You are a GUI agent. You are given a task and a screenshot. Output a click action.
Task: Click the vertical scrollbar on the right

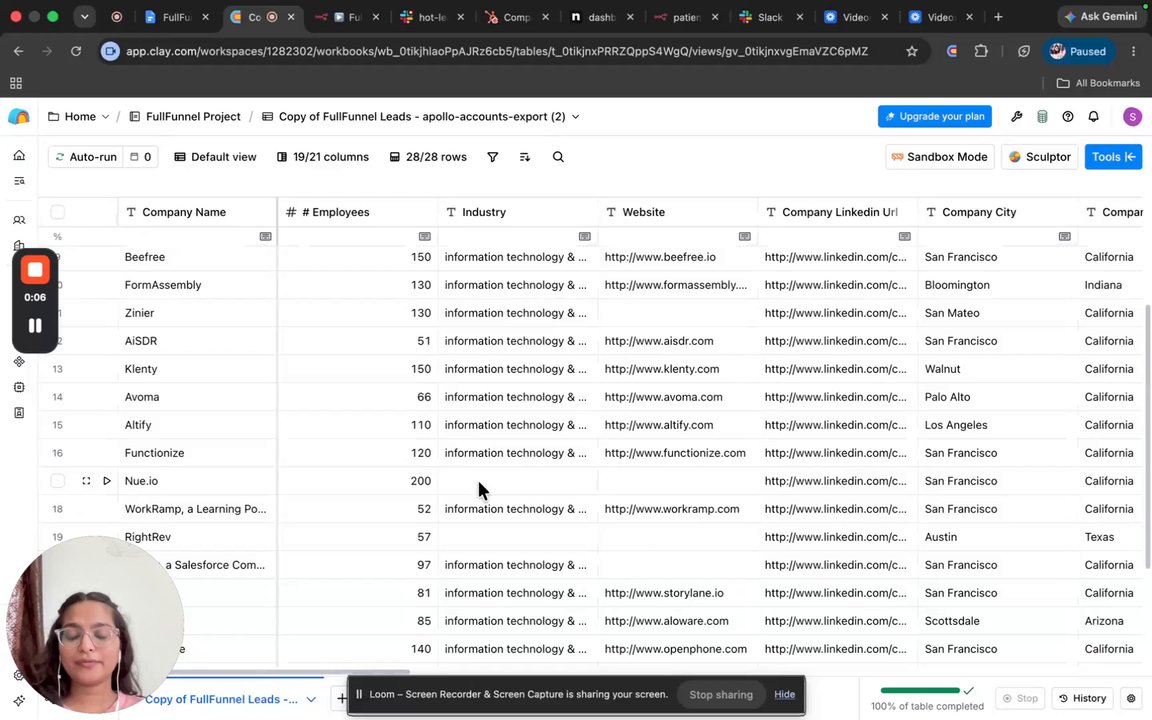pyautogui.click(x=1148, y=437)
